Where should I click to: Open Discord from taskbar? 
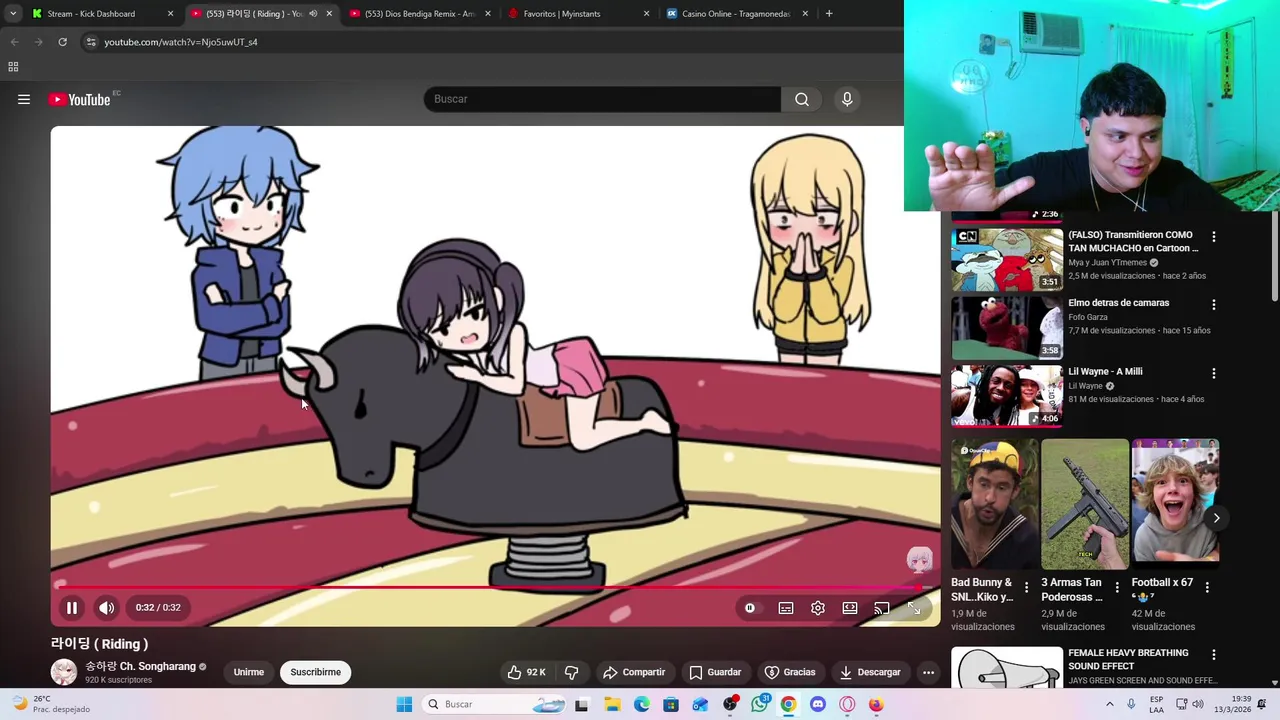pos(818,704)
